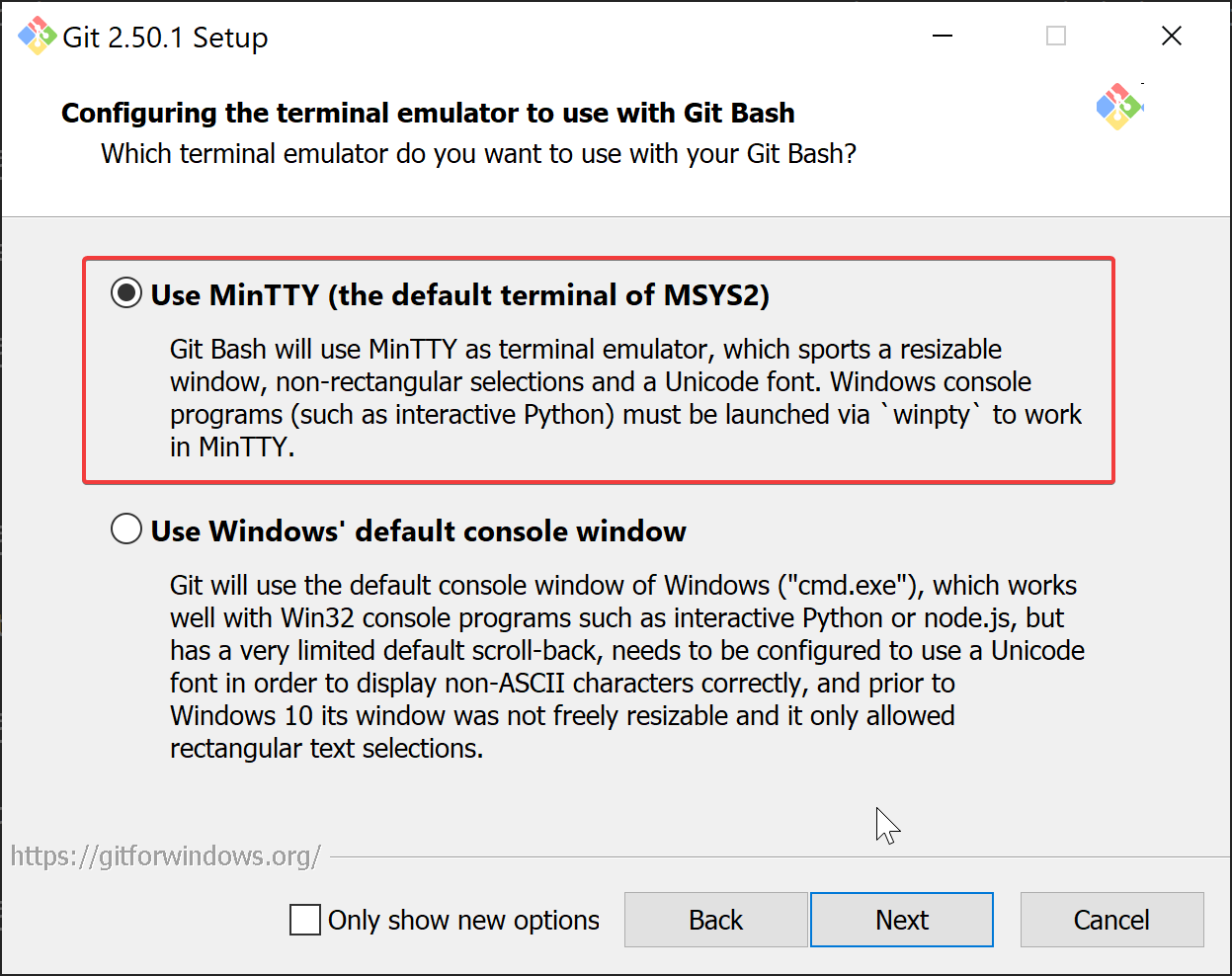Click the cmd.exe description paragraph
The image size is (1232, 976).
[624, 667]
